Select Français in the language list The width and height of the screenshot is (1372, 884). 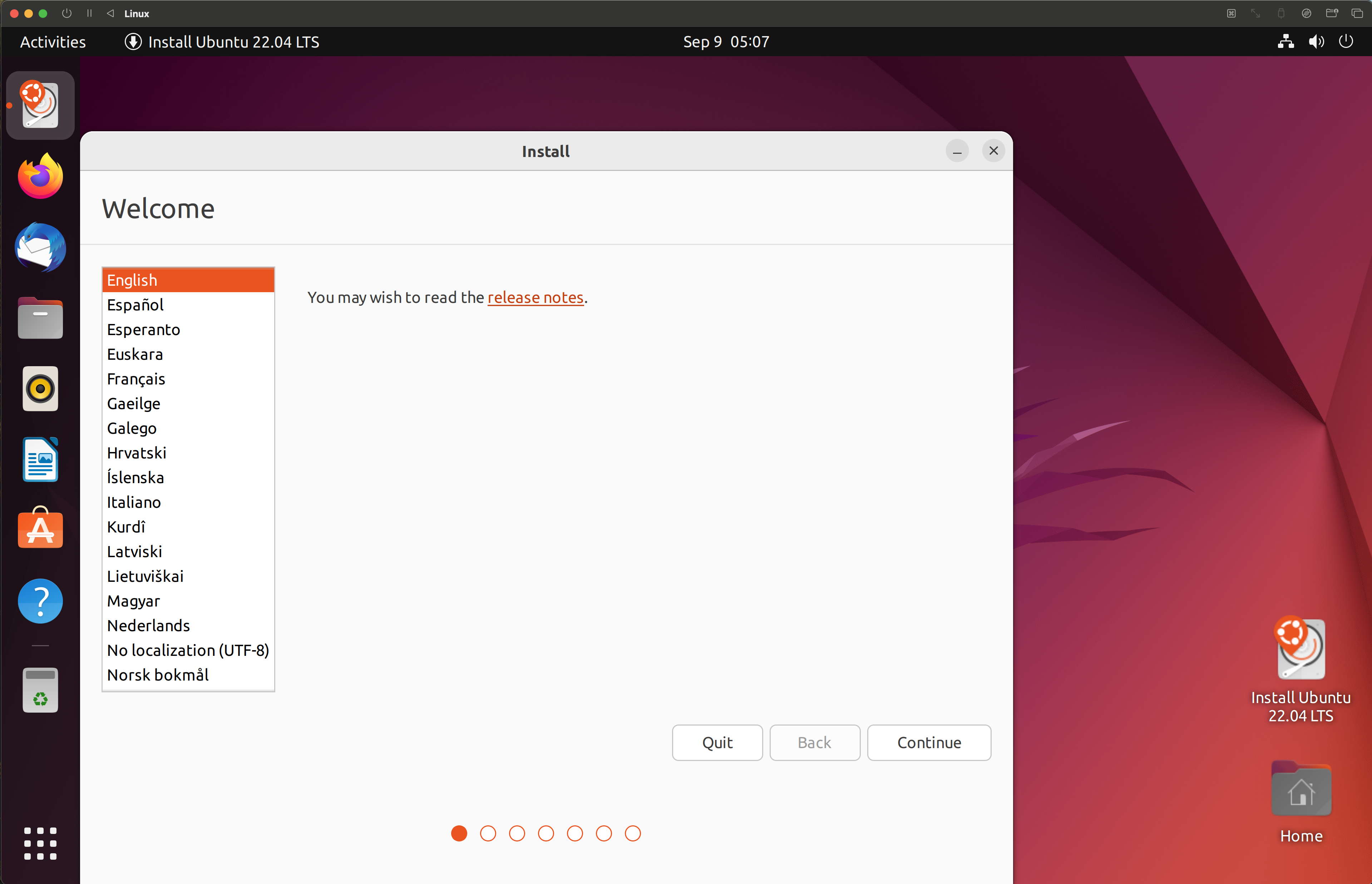click(x=136, y=379)
